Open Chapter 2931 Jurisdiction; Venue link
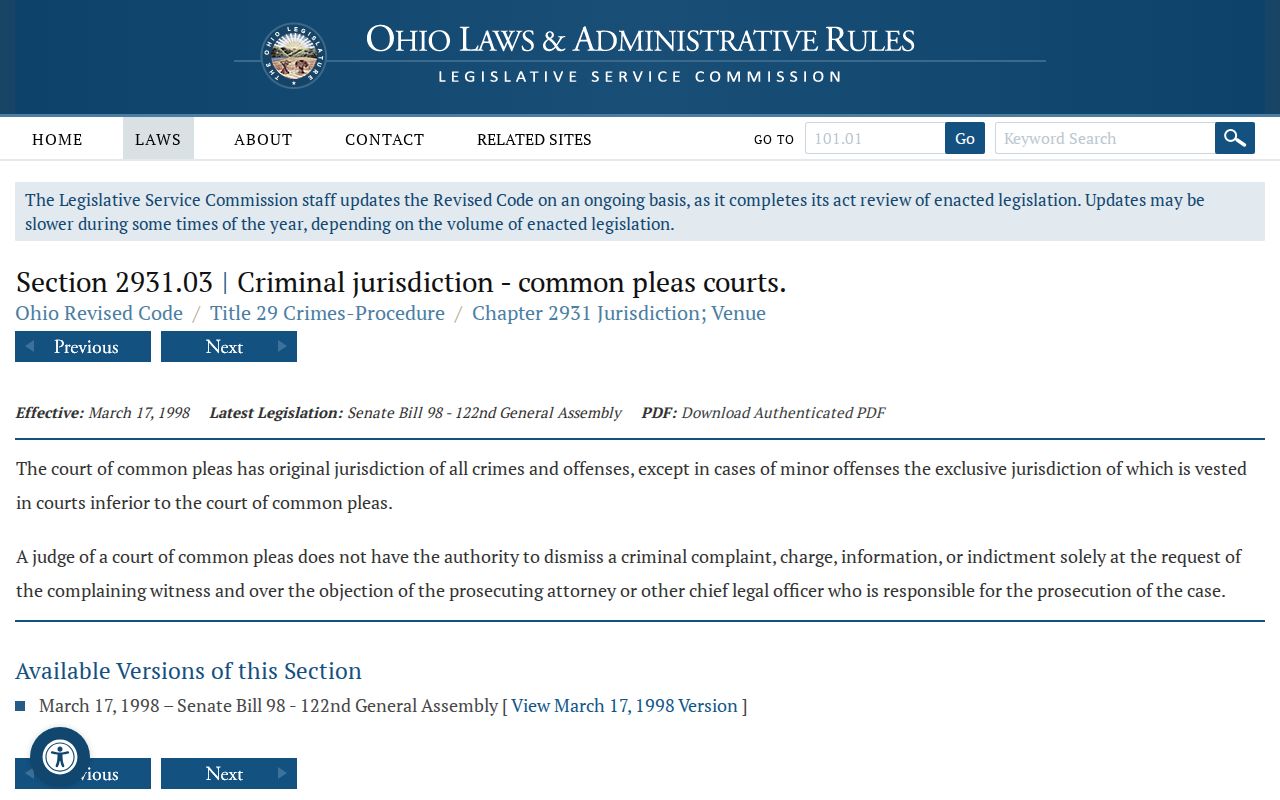This screenshot has height=800, width=1280. click(x=619, y=313)
